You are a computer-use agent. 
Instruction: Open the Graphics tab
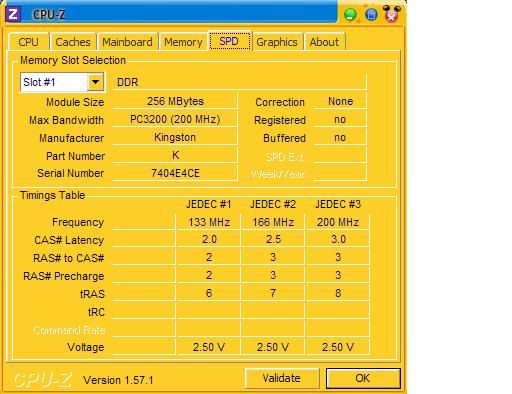pyautogui.click(x=277, y=42)
